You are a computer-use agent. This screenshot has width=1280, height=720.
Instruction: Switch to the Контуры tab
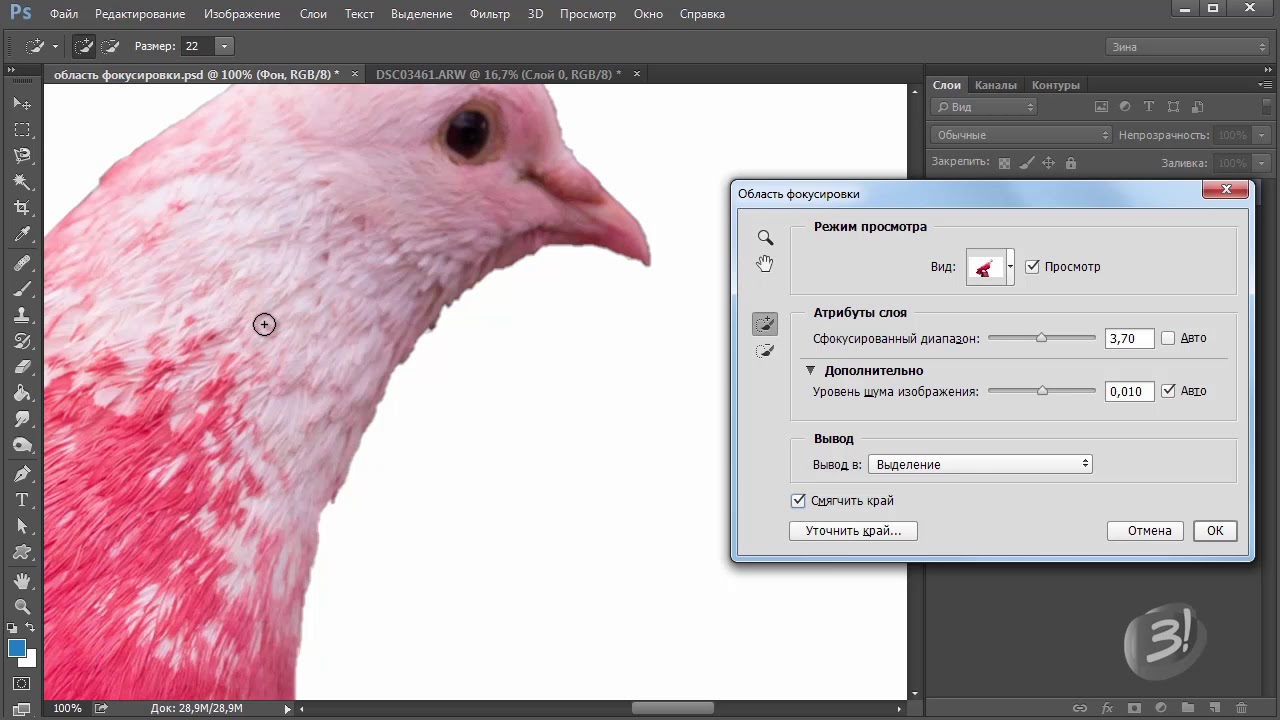coord(1056,85)
